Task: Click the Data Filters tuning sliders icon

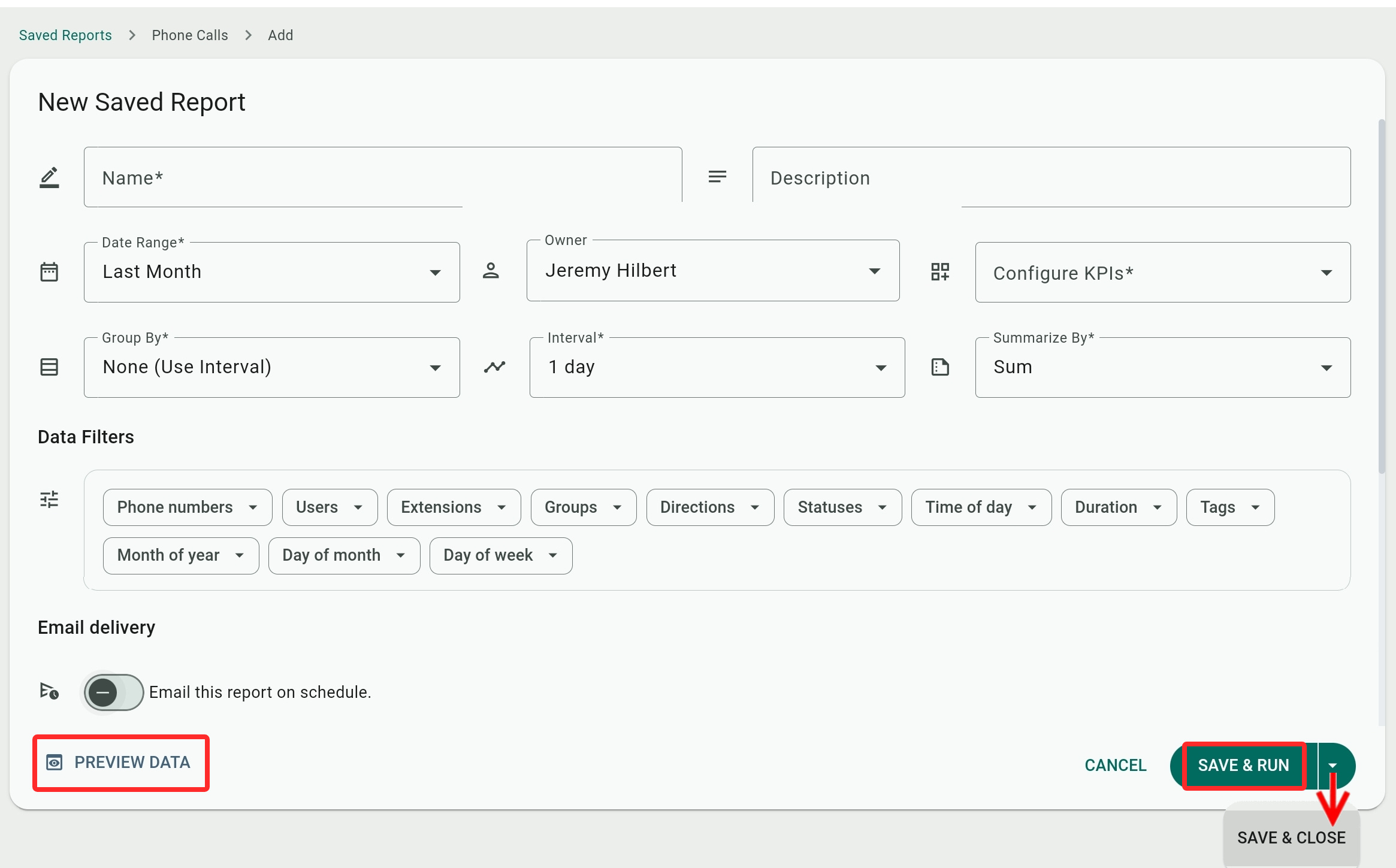Action: (49, 499)
